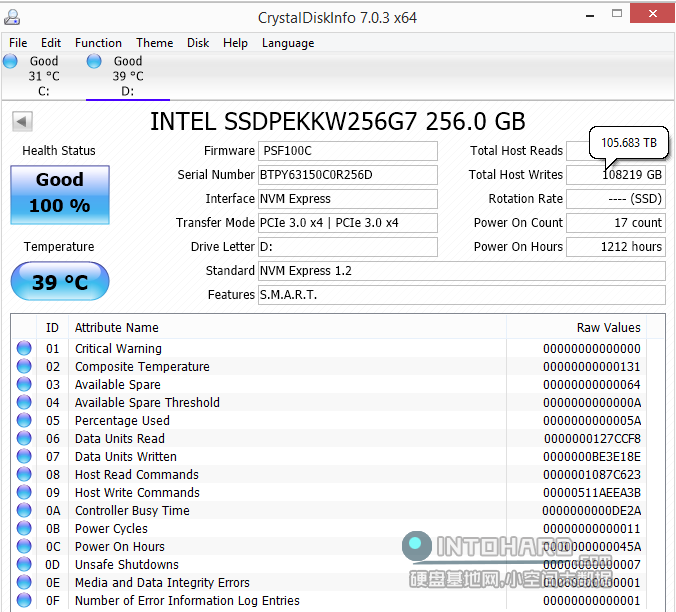The height and width of the screenshot is (612, 676).
Task: Click the Transfer Mode field
Action: (348, 223)
